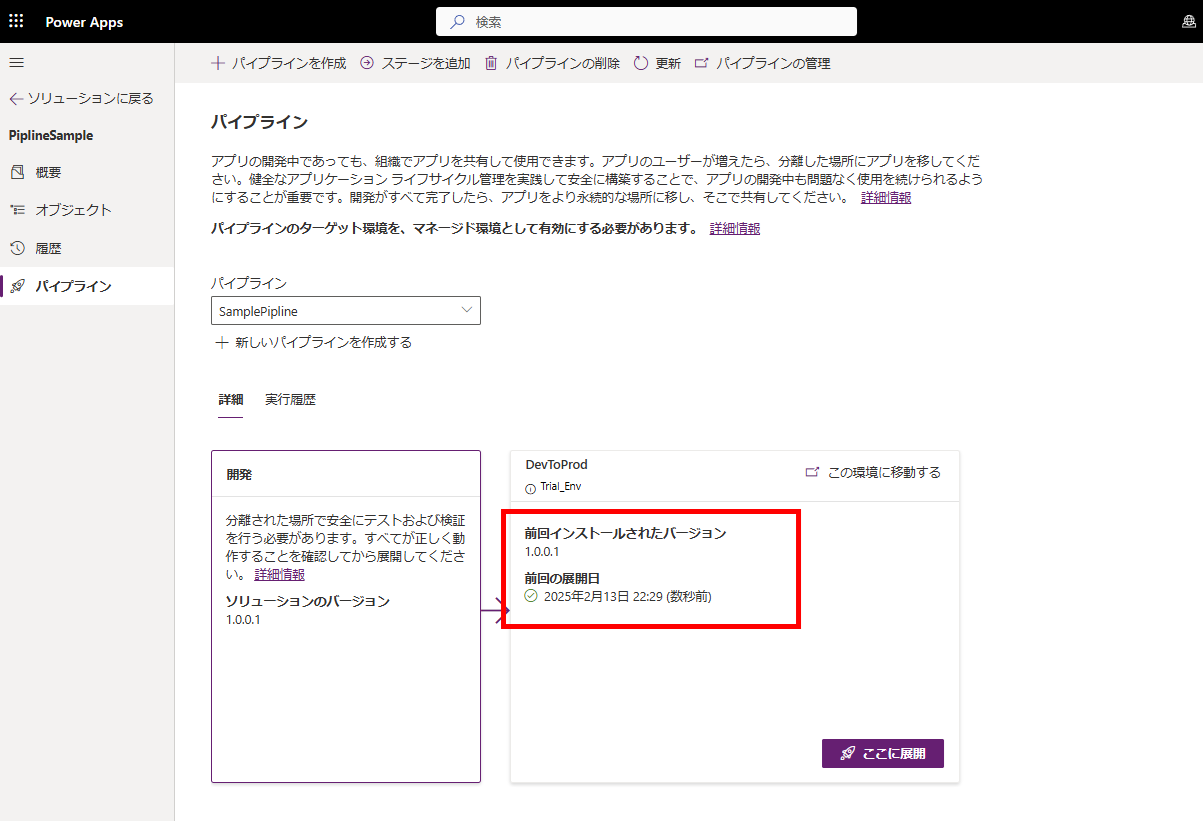The image size is (1203, 821).
Task: Click ステージを追加 in the toolbar
Action: click(414, 62)
